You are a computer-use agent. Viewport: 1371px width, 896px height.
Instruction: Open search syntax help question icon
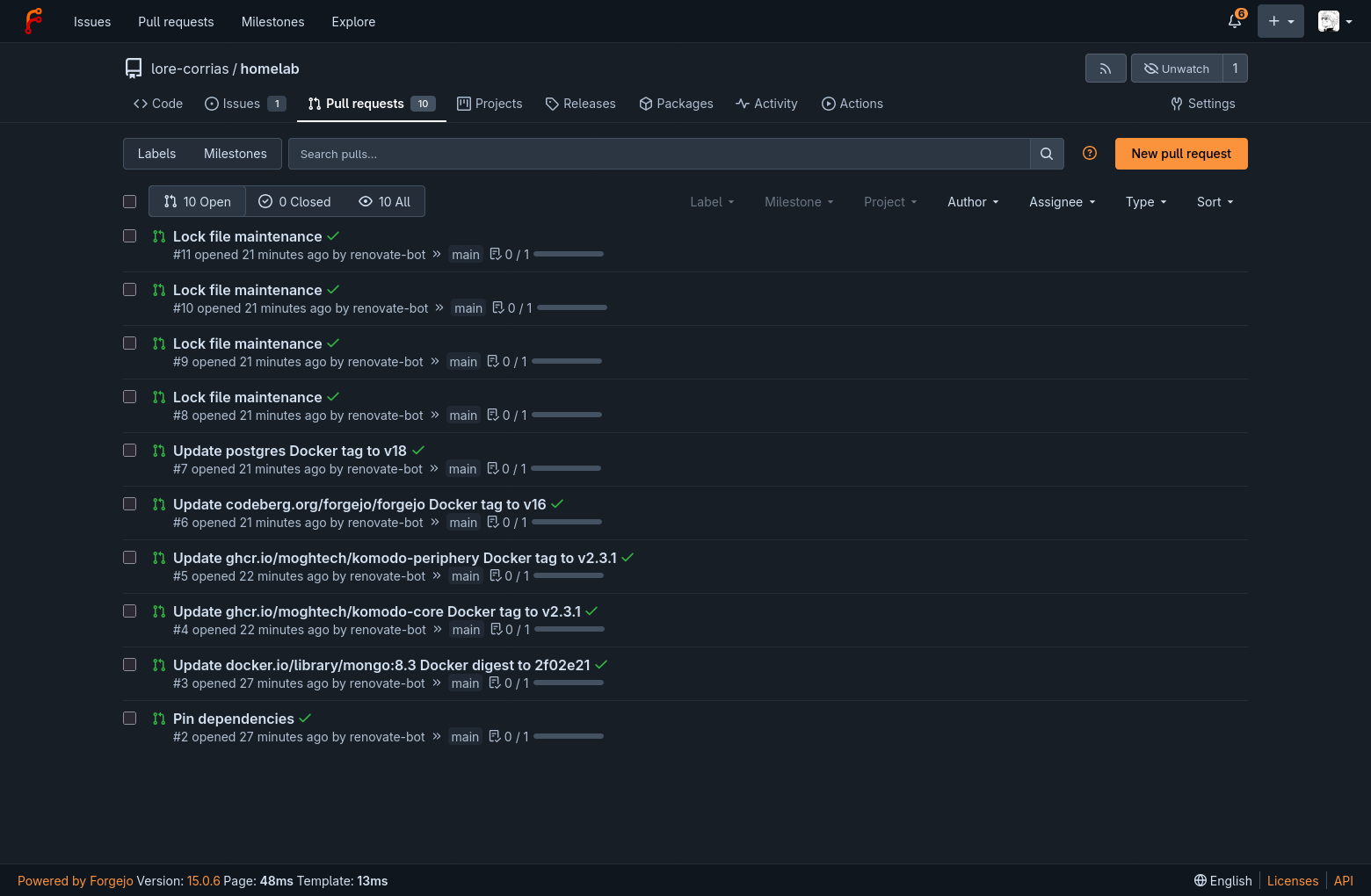pos(1090,153)
